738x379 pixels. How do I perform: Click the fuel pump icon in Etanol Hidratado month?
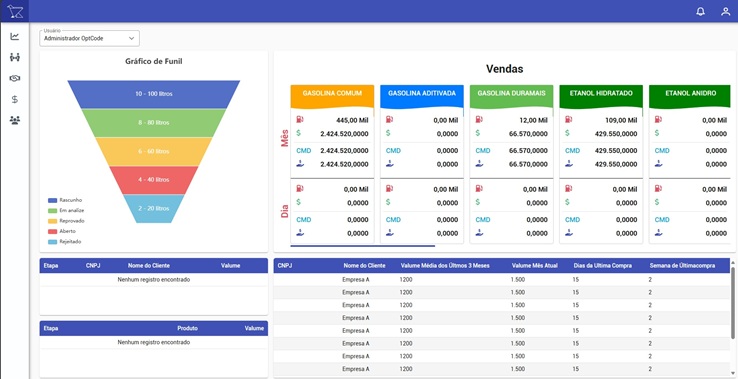[x=569, y=120]
